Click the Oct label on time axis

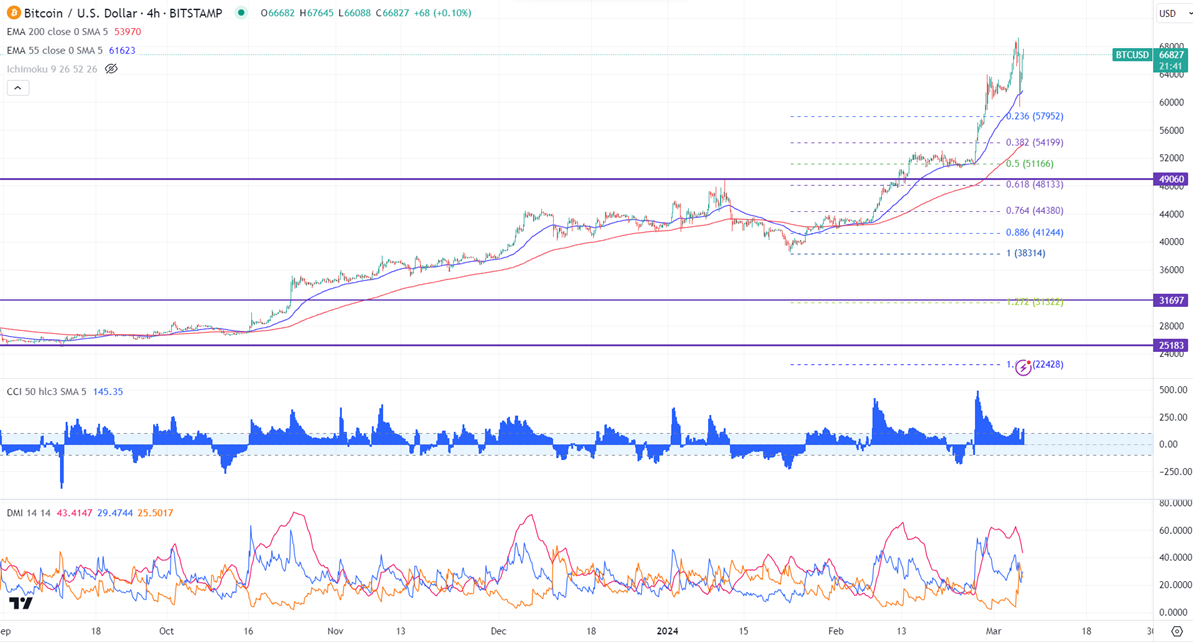tap(167, 631)
